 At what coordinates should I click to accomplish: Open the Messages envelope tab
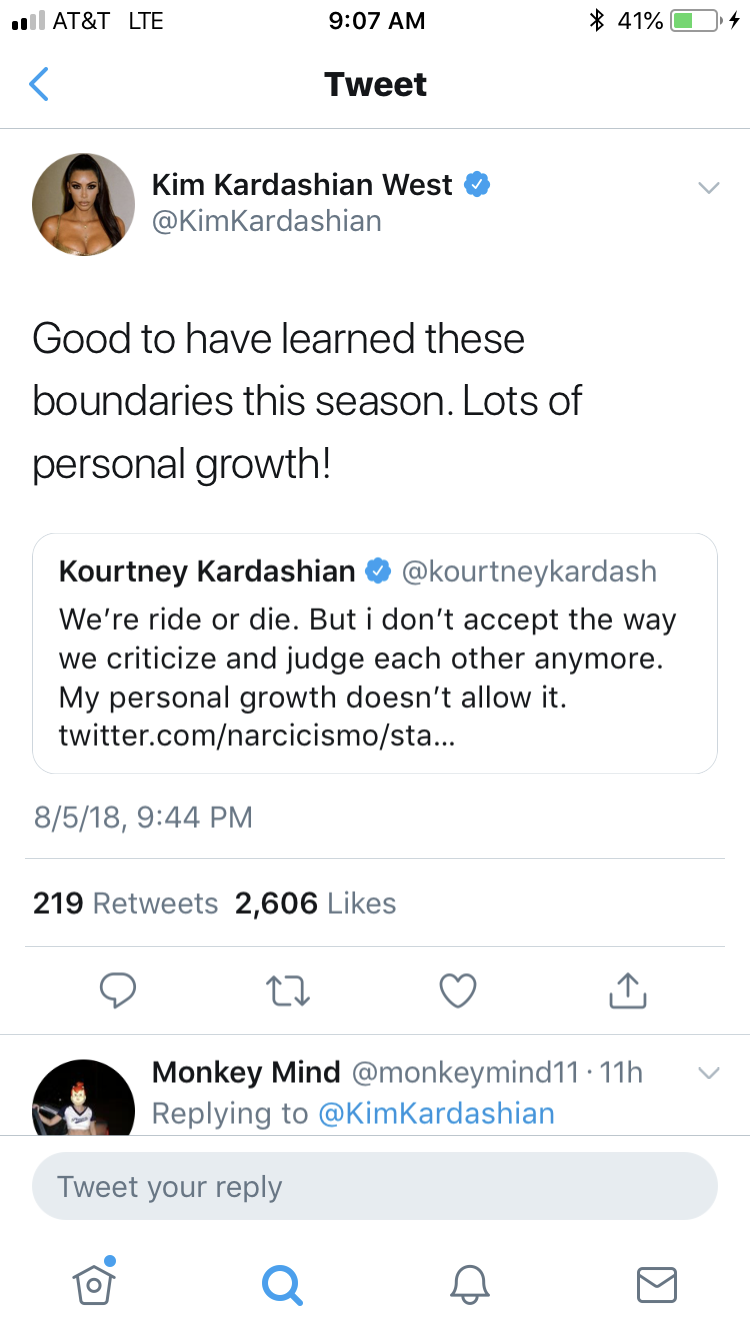[657, 1283]
